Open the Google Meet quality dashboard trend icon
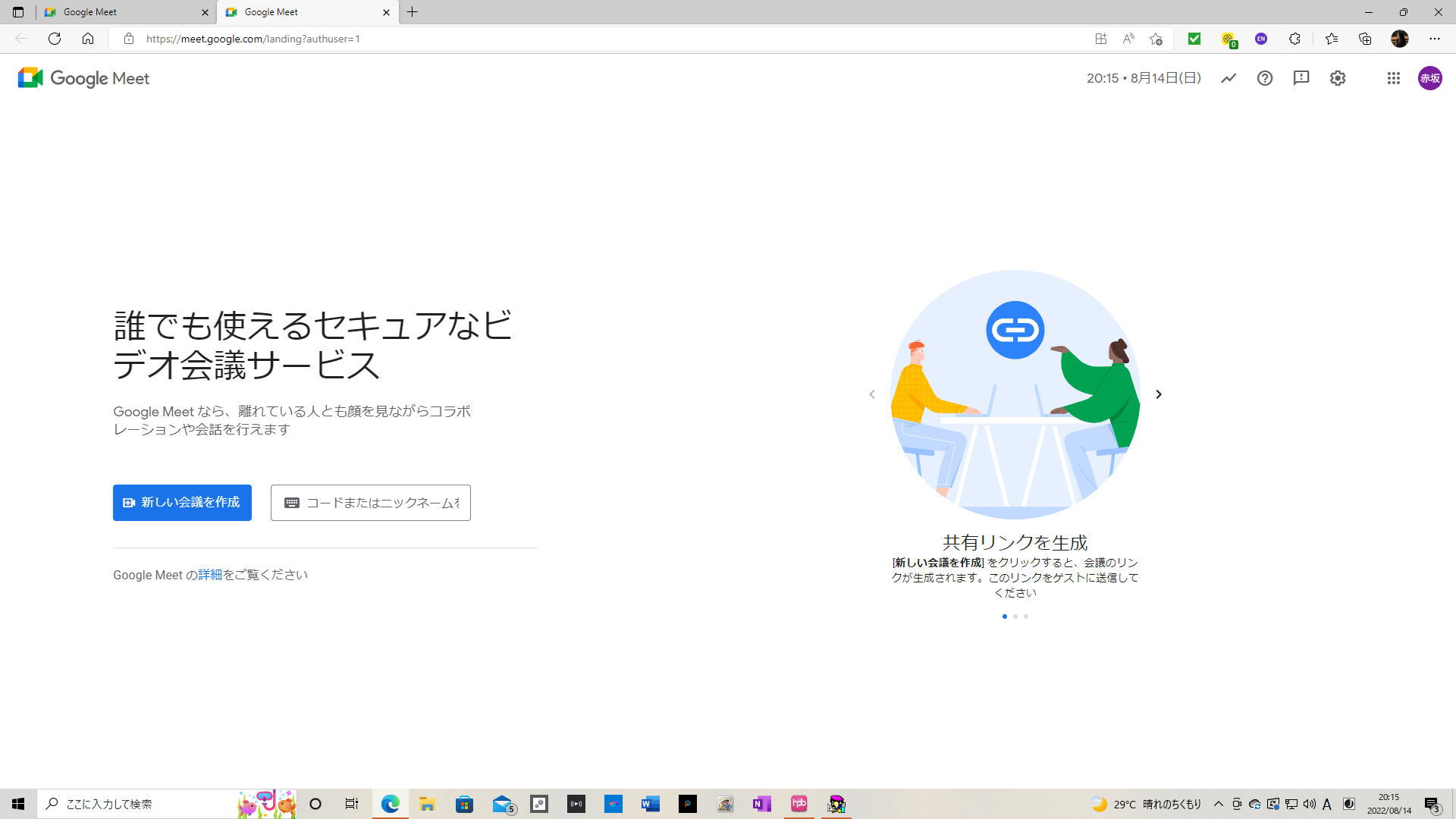The image size is (1456, 819). (1228, 78)
